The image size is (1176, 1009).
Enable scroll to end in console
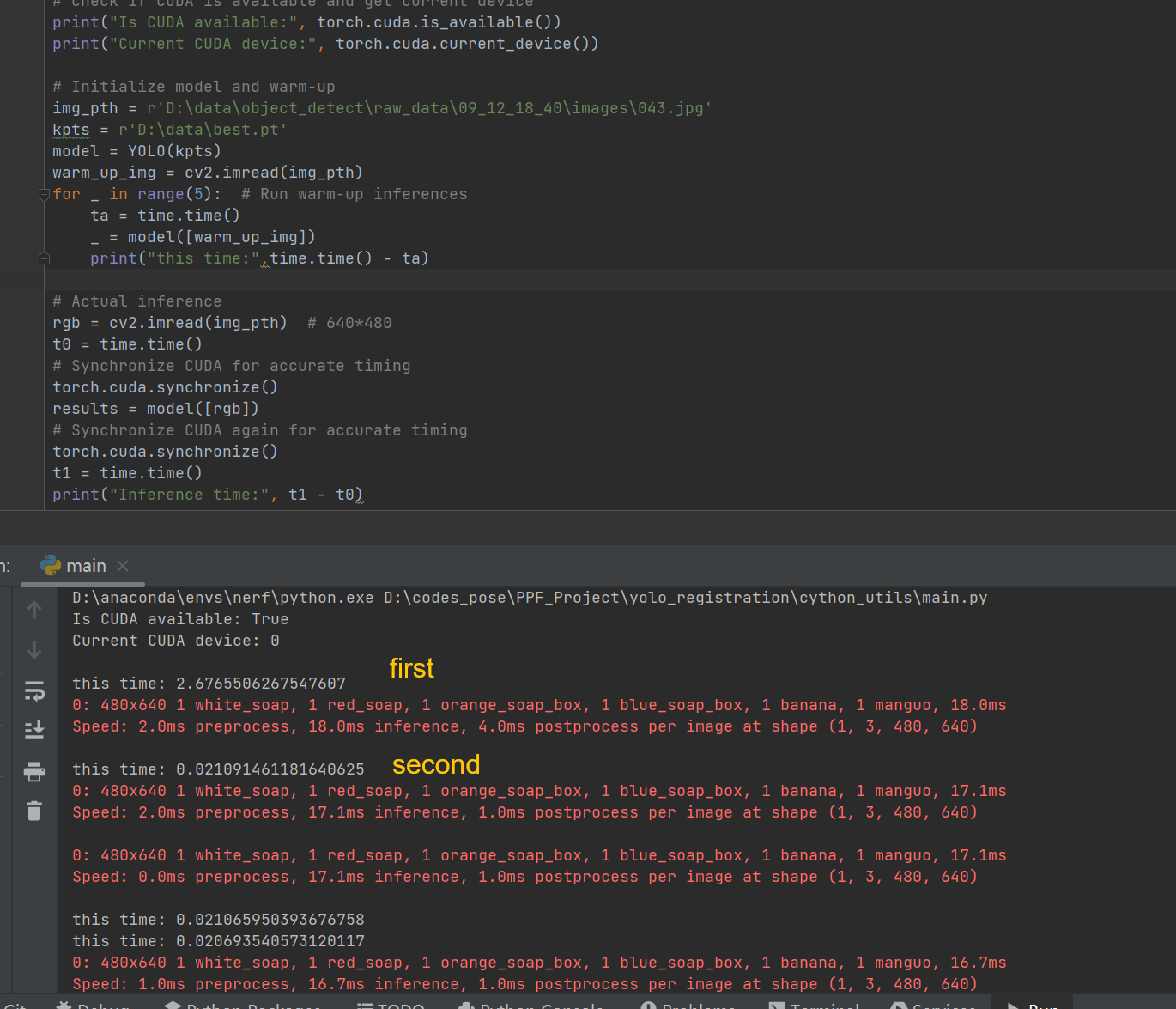click(34, 729)
